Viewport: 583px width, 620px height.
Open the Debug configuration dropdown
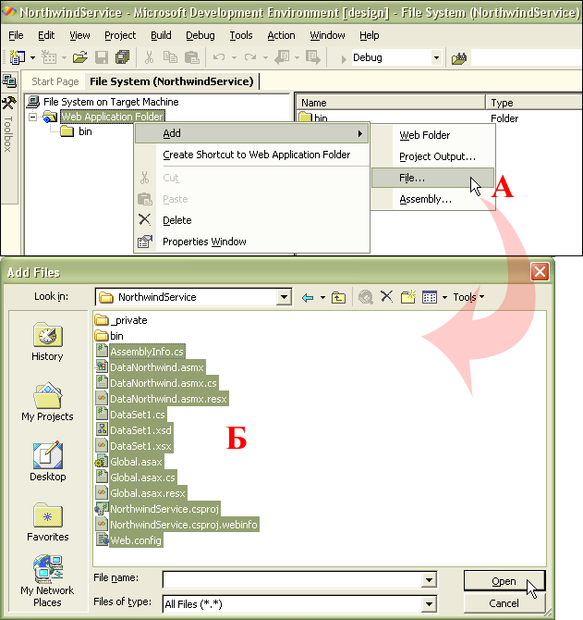[x=436, y=58]
